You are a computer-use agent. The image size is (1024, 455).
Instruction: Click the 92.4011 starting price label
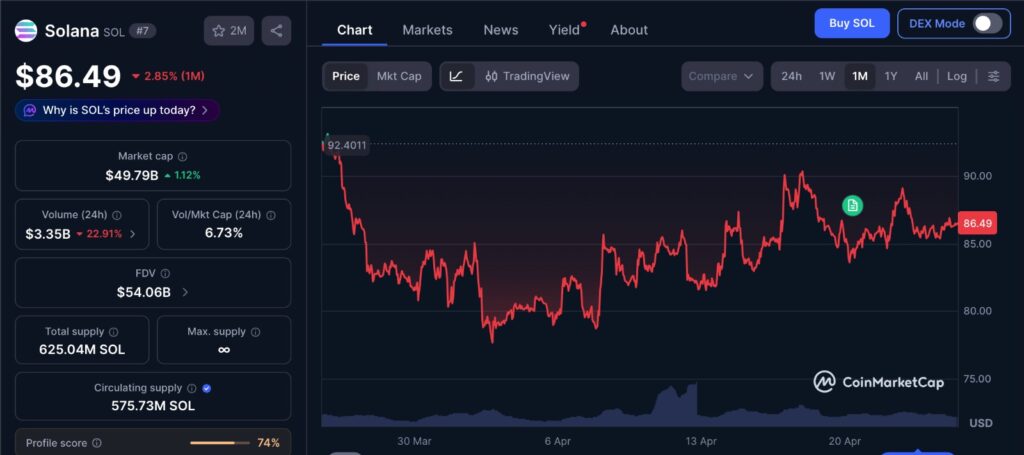(x=347, y=145)
